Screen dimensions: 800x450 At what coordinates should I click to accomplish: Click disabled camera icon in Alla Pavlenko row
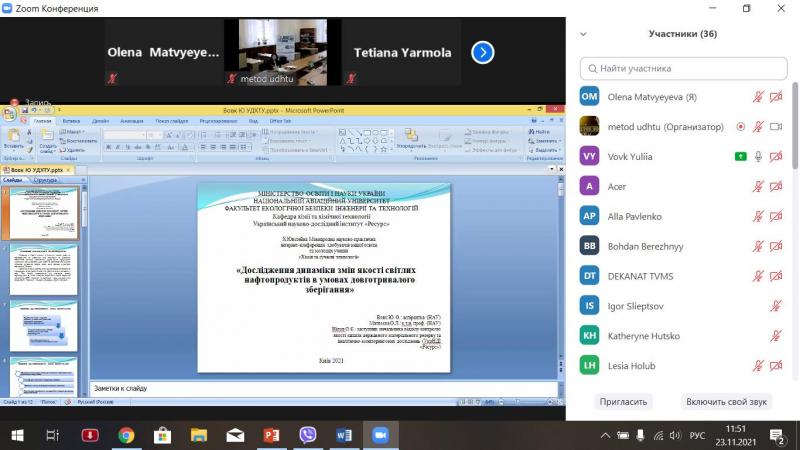[776, 216]
